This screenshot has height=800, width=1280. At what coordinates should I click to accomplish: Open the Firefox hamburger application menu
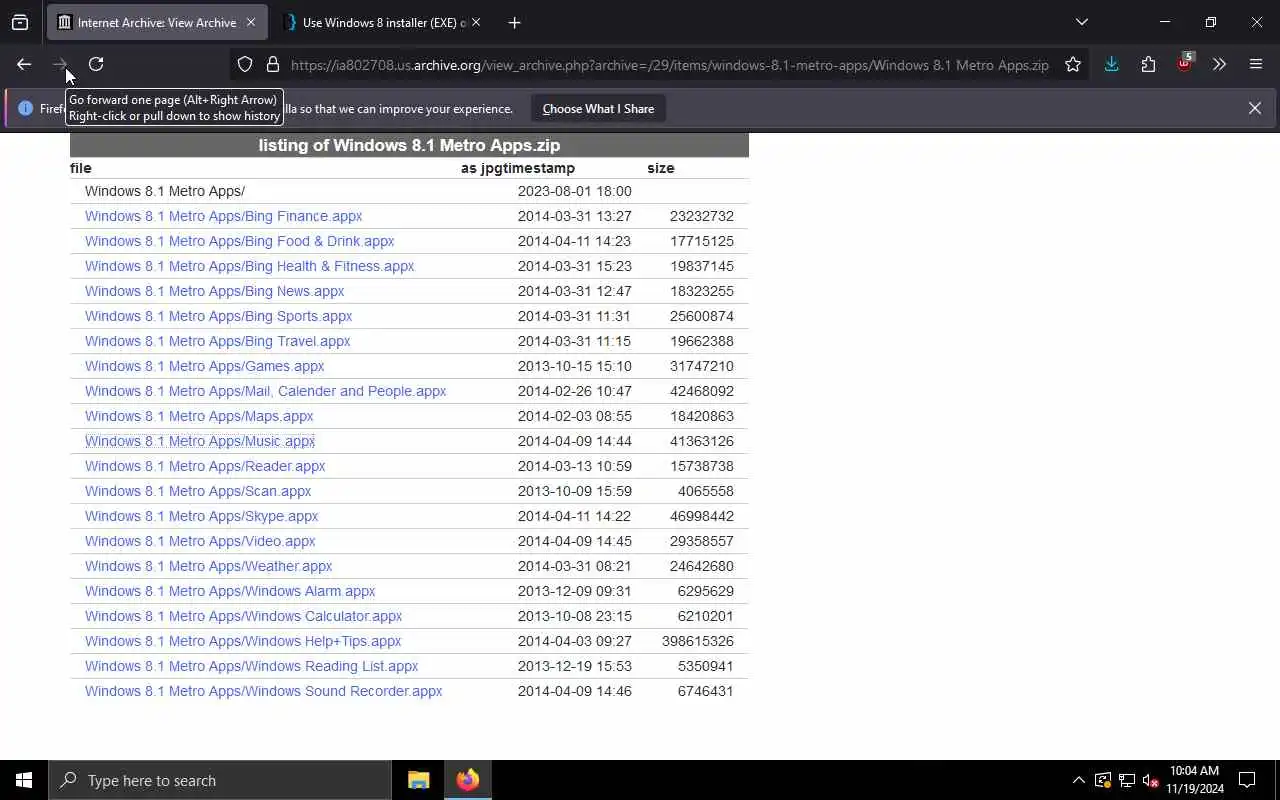[1256, 65]
